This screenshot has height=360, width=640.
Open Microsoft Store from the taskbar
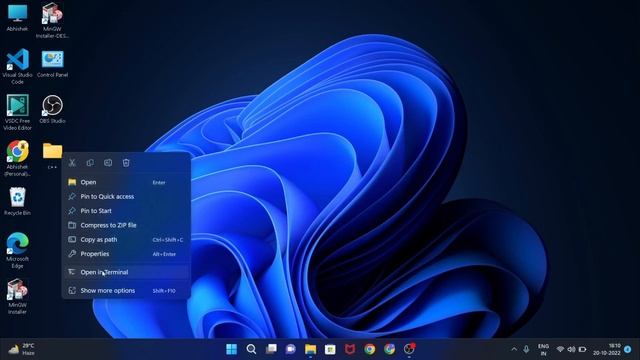point(330,349)
